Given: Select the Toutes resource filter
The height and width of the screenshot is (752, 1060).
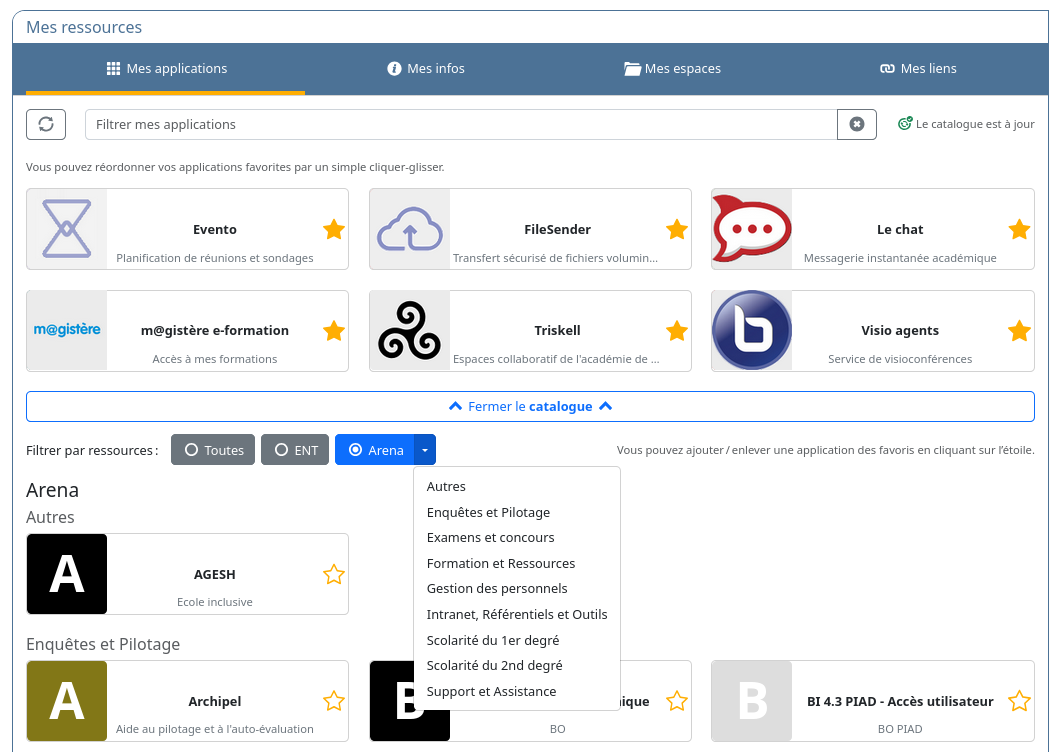Looking at the screenshot, I should [214, 450].
